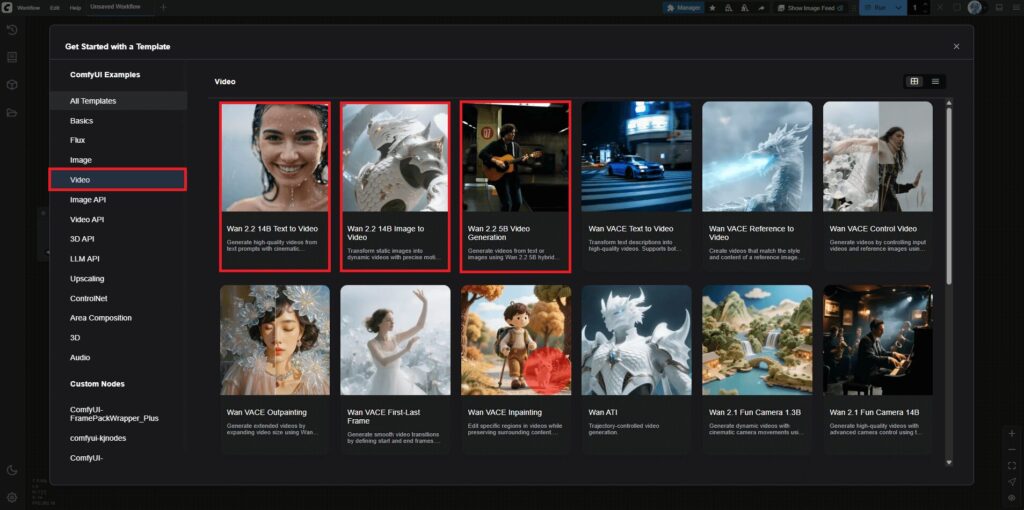Click the template list vertical scrollbar

(x=949, y=196)
